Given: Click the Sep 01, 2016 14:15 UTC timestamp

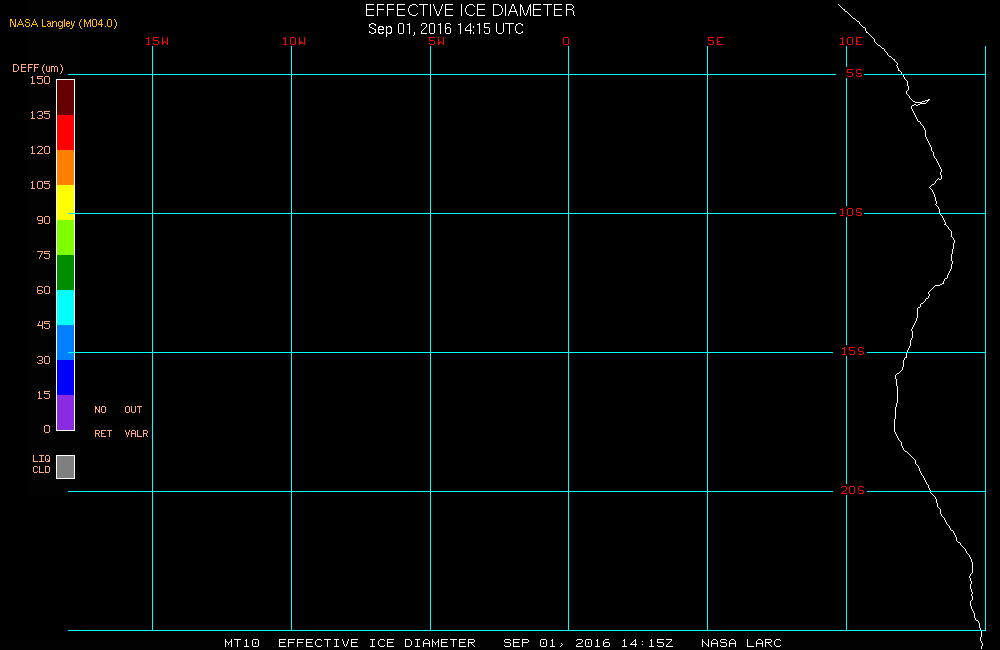Looking at the screenshot, I should coord(446,29).
